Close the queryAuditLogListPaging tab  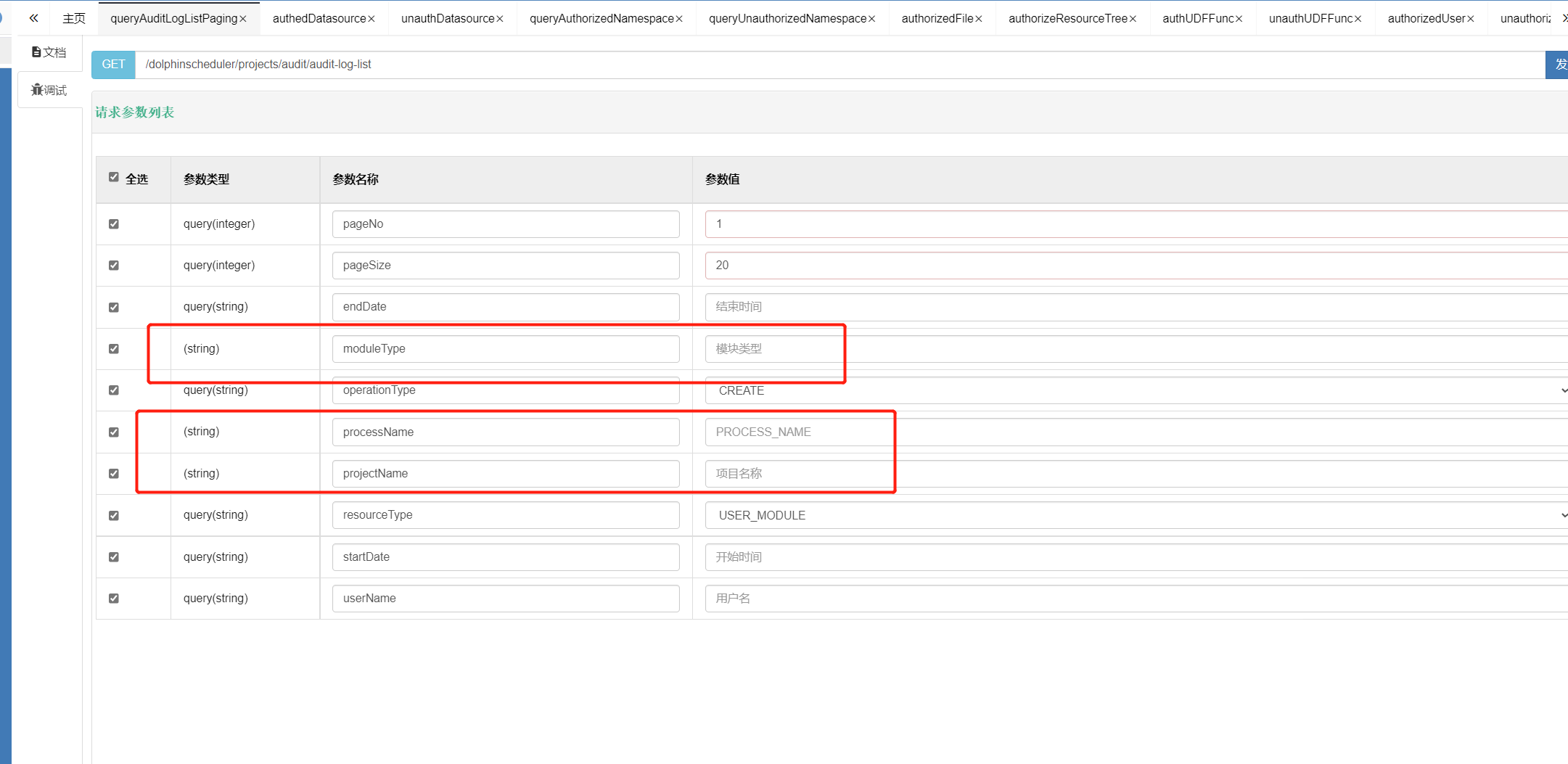243,19
